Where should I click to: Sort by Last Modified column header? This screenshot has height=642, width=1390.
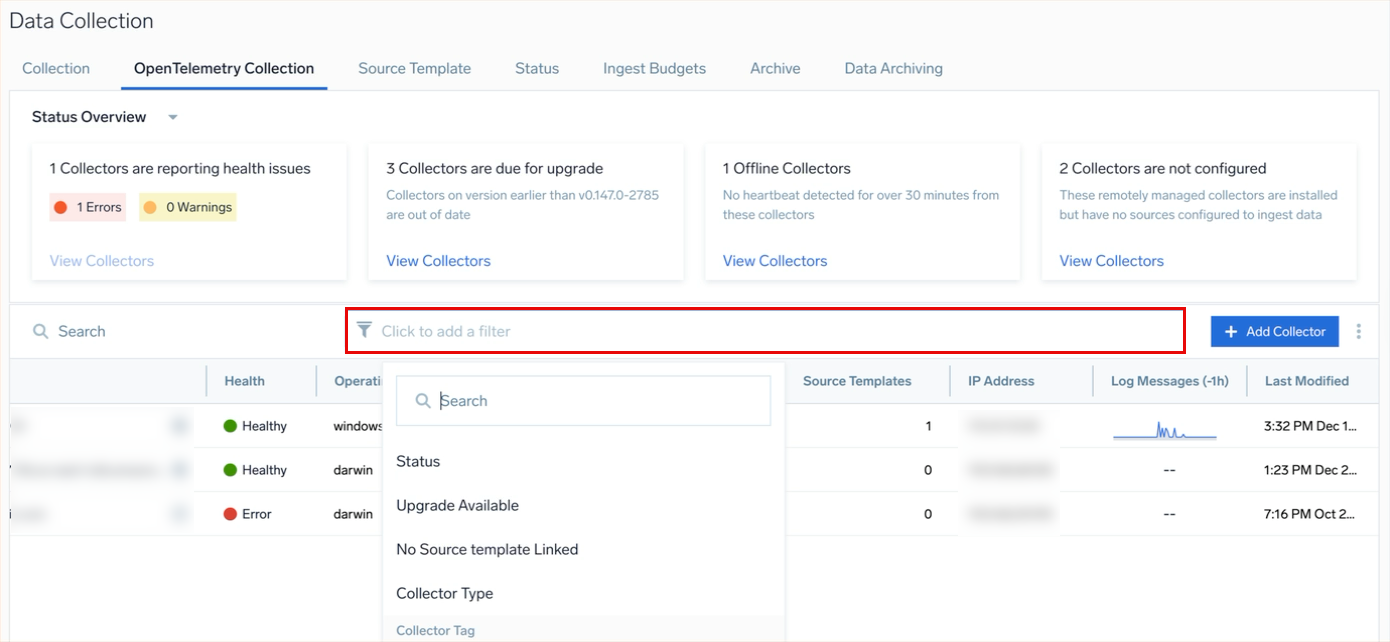pyautogui.click(x=1306, y=381)
